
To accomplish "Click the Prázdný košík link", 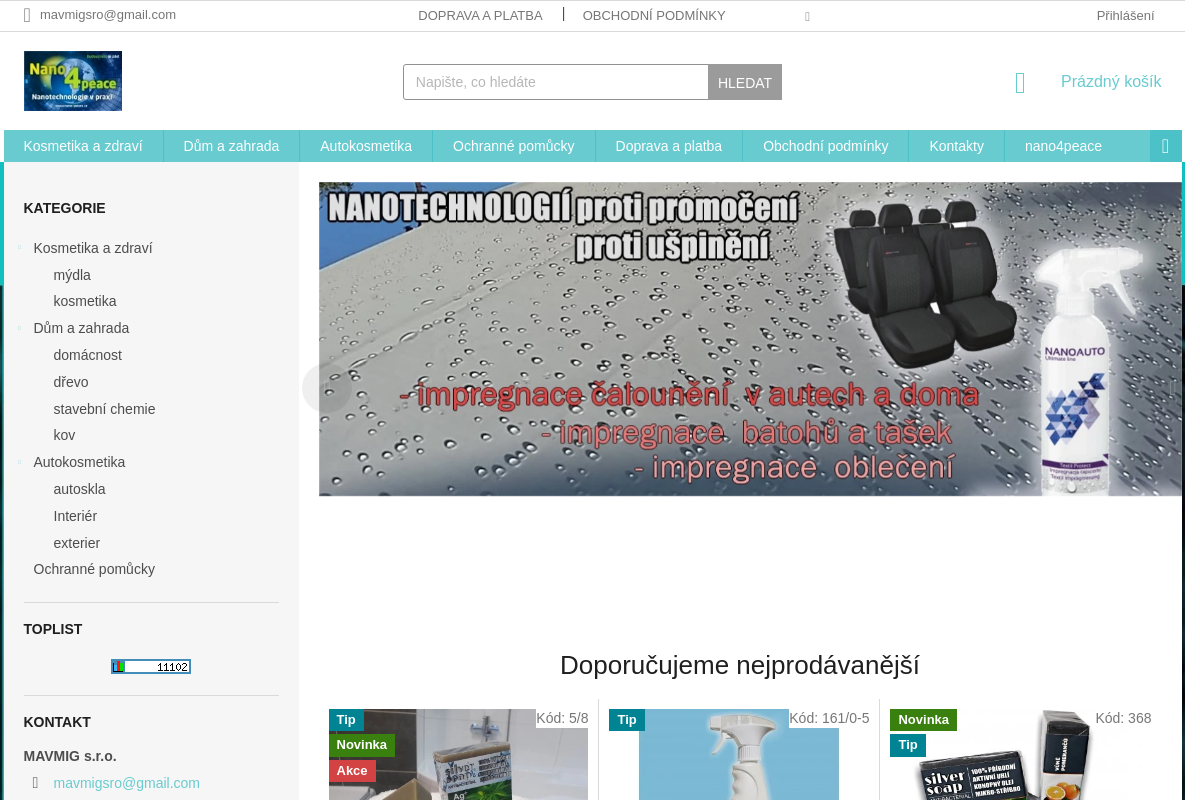I will point(1111,81).
